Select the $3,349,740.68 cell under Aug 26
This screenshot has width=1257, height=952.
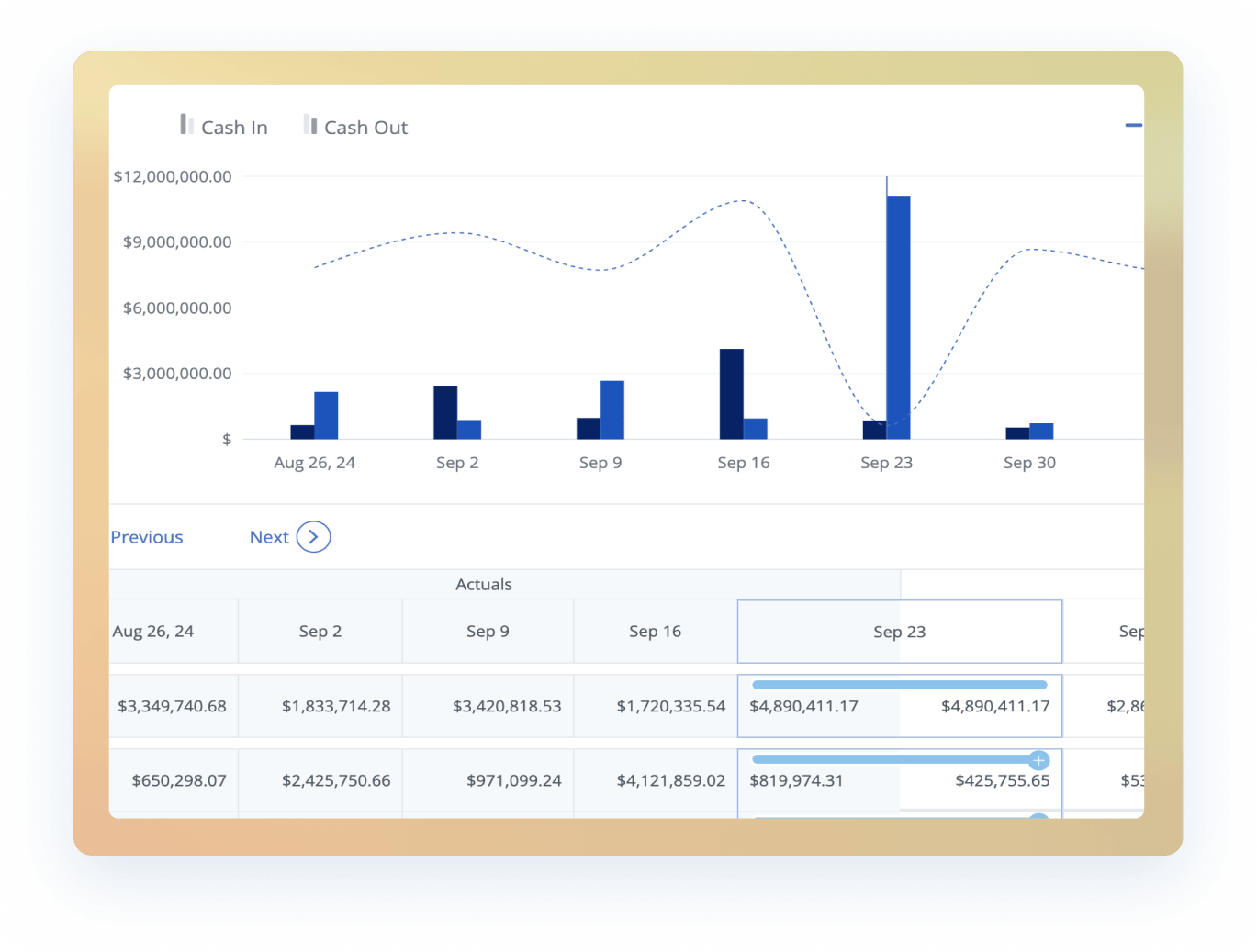pyautogui.click(x=172, y=706)
